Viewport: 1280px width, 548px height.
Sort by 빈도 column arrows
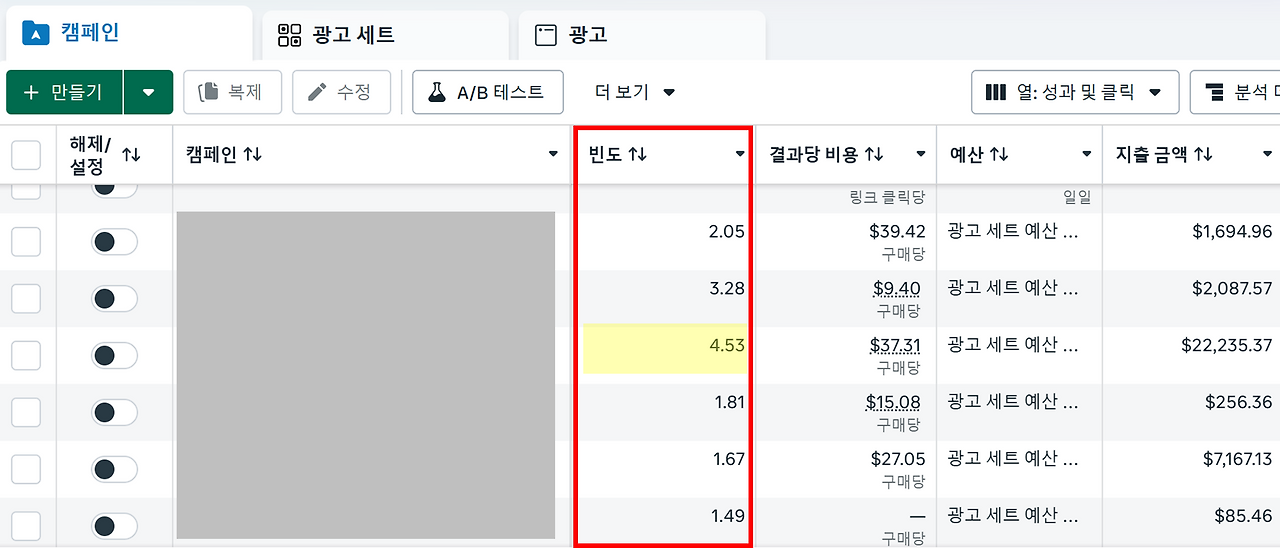tap(637, 154)
